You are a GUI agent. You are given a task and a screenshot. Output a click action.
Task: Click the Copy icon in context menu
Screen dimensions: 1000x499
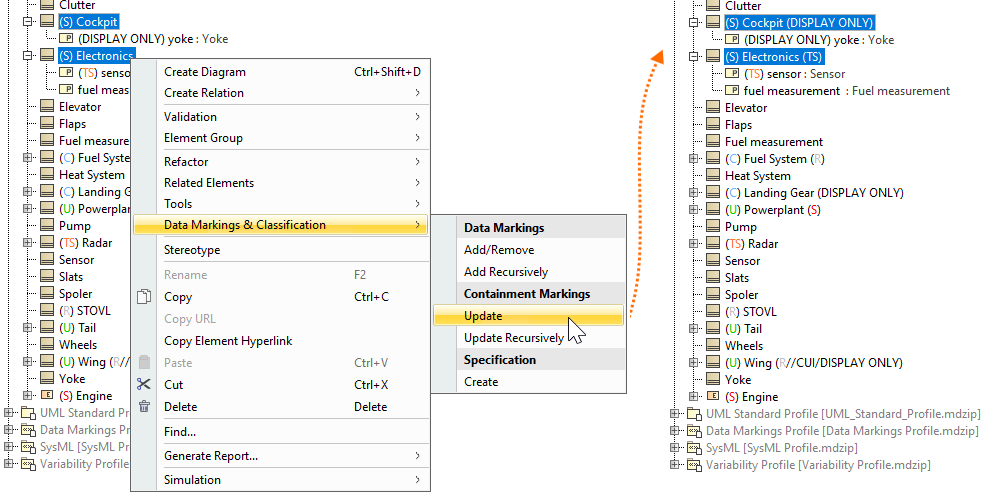144,297
